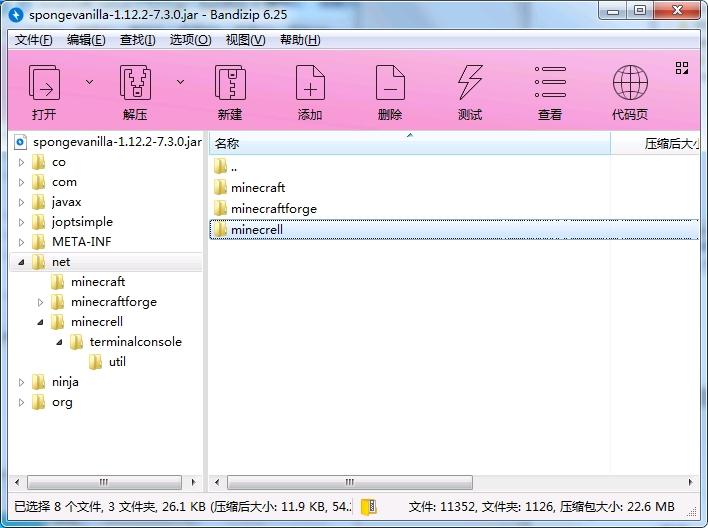Select the 'co' folder icon in tree

click(x=39, y=162)
